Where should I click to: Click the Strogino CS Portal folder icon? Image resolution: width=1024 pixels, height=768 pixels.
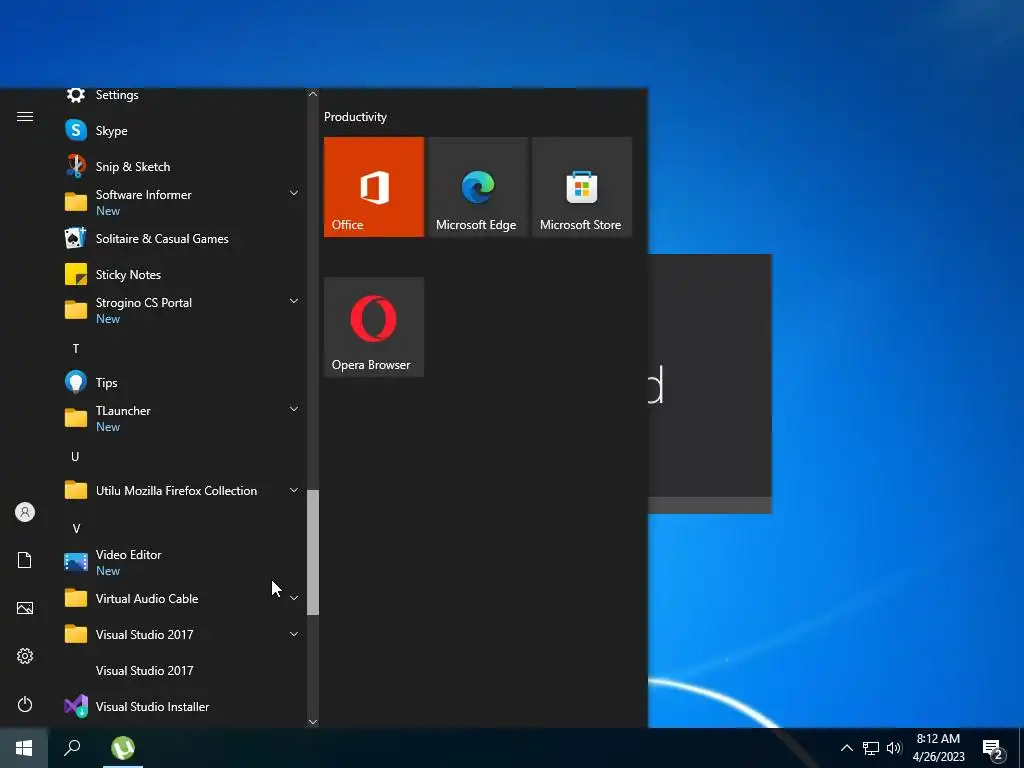(76, 310)
